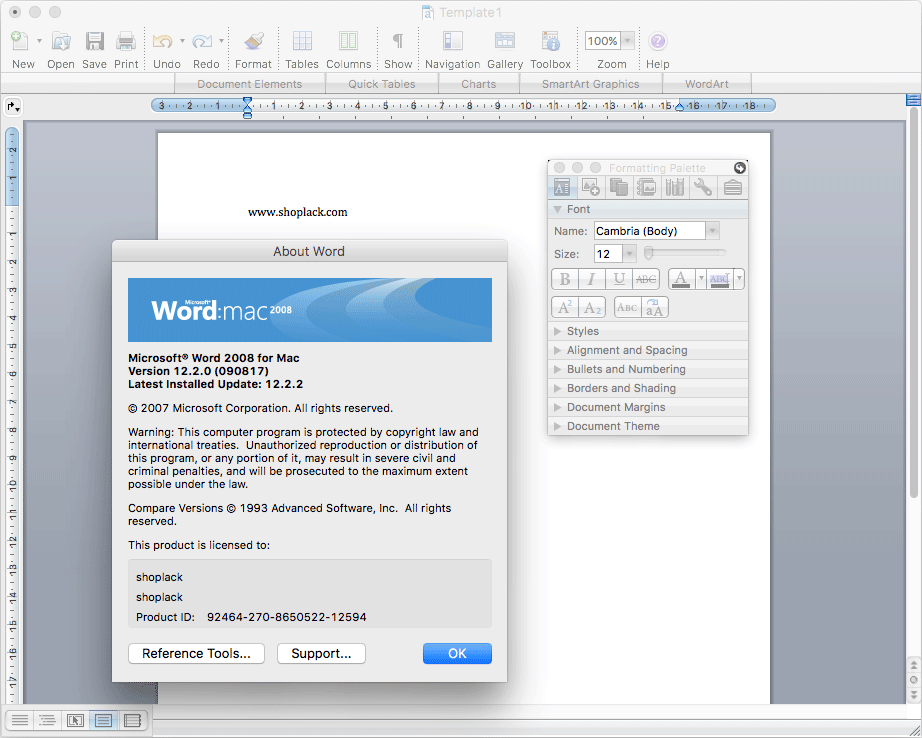Screen dimensions: 922x738
Task: Toggle Small Caps formatting
Action: pyautogui.click(x=627, y=308)
